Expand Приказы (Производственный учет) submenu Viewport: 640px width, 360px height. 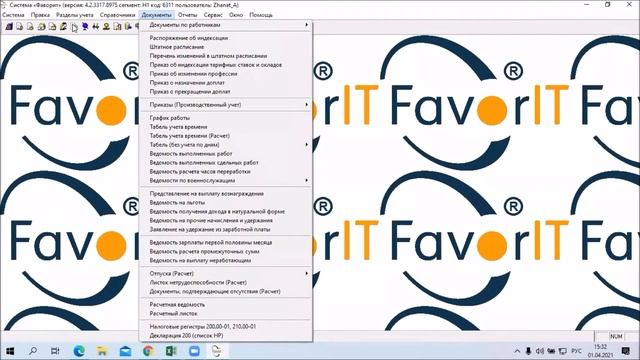coord(226,105)
